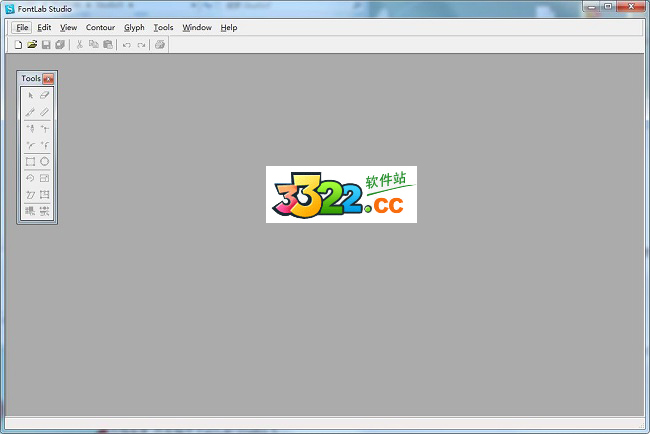This screenshot has height=434, width=650.
Task: Select the vertical meter mode icon
Action: [x=44, y=211]
